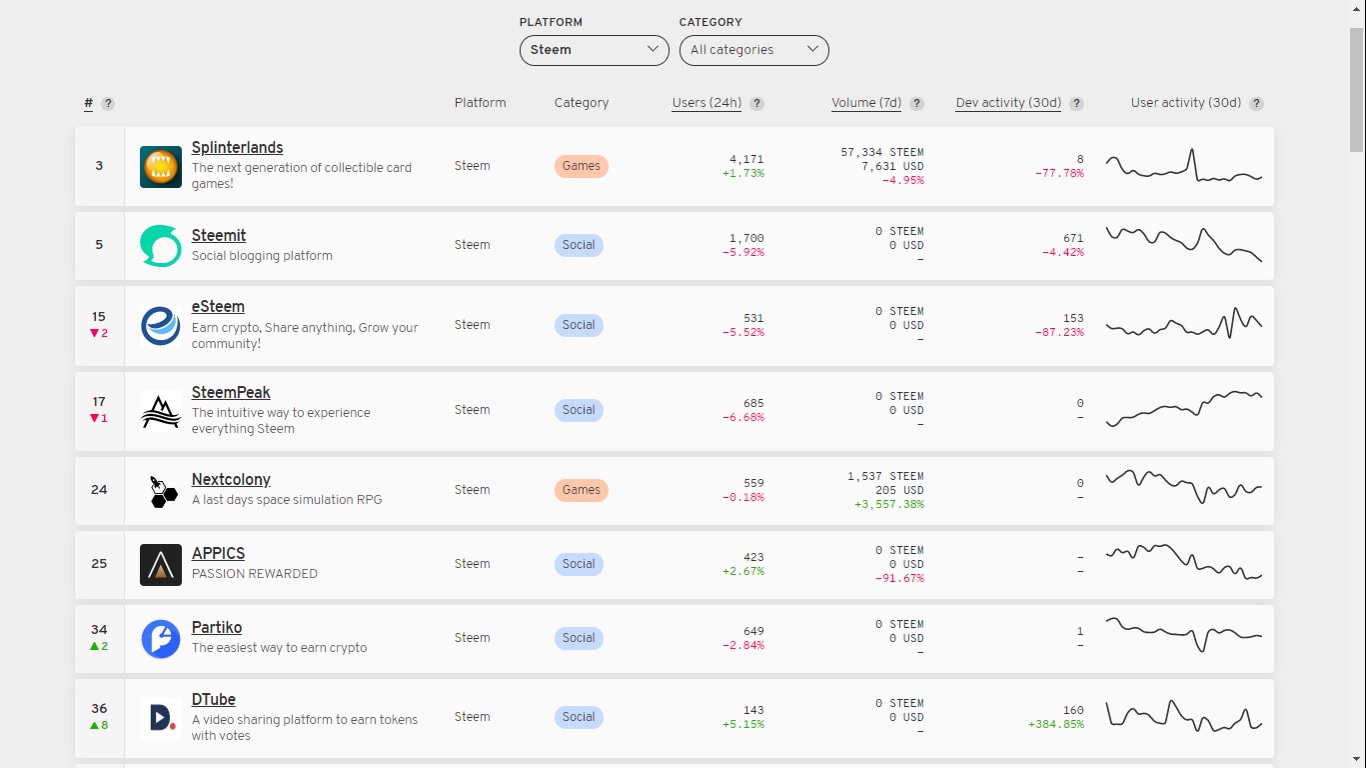Click Steemit user activity sparkline
The image size is (1366, 768).
1184,245
